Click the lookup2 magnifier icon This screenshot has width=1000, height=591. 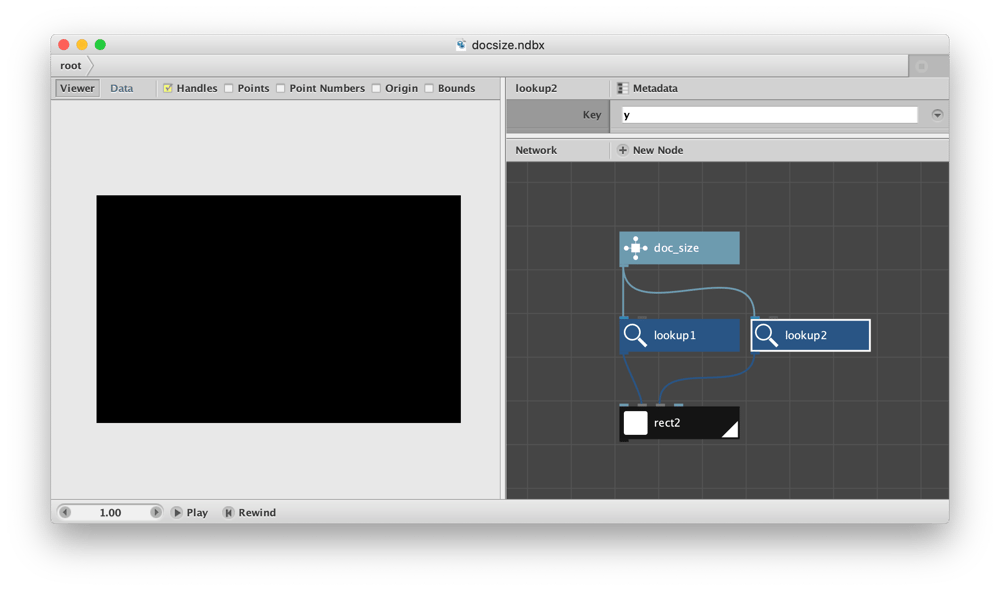click(766, 335)
